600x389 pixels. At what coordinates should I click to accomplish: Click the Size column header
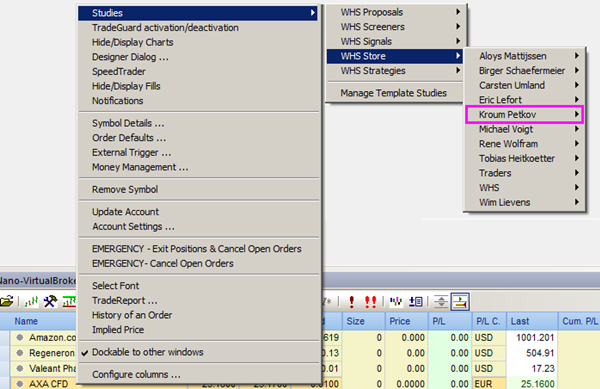[x=363, y=321]
